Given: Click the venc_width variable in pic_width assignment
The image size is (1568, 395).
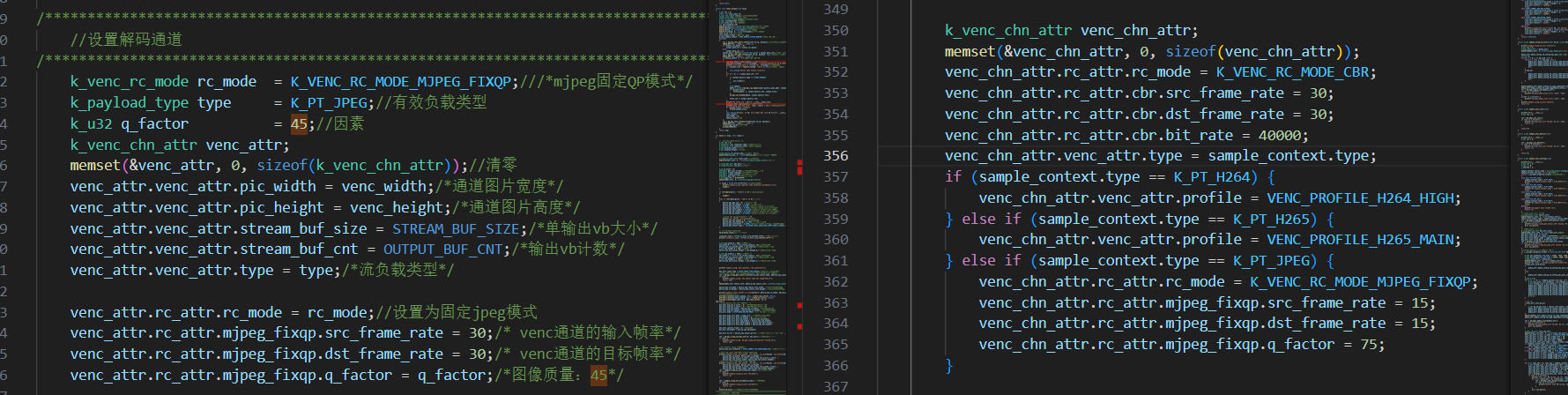Looking at the screenshot, I should tap(387, 187).
